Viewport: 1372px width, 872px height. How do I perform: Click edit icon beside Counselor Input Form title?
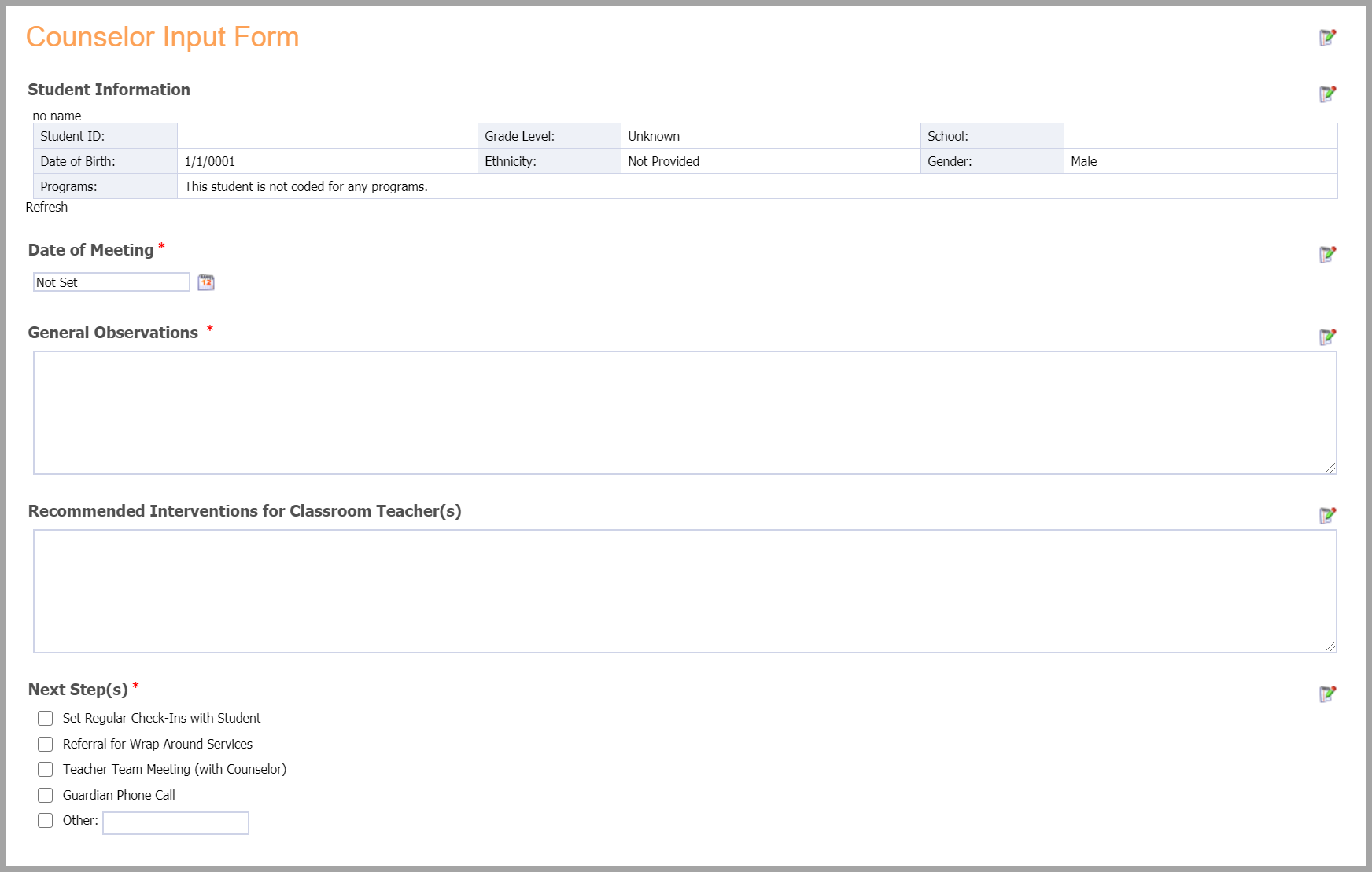1327,38
